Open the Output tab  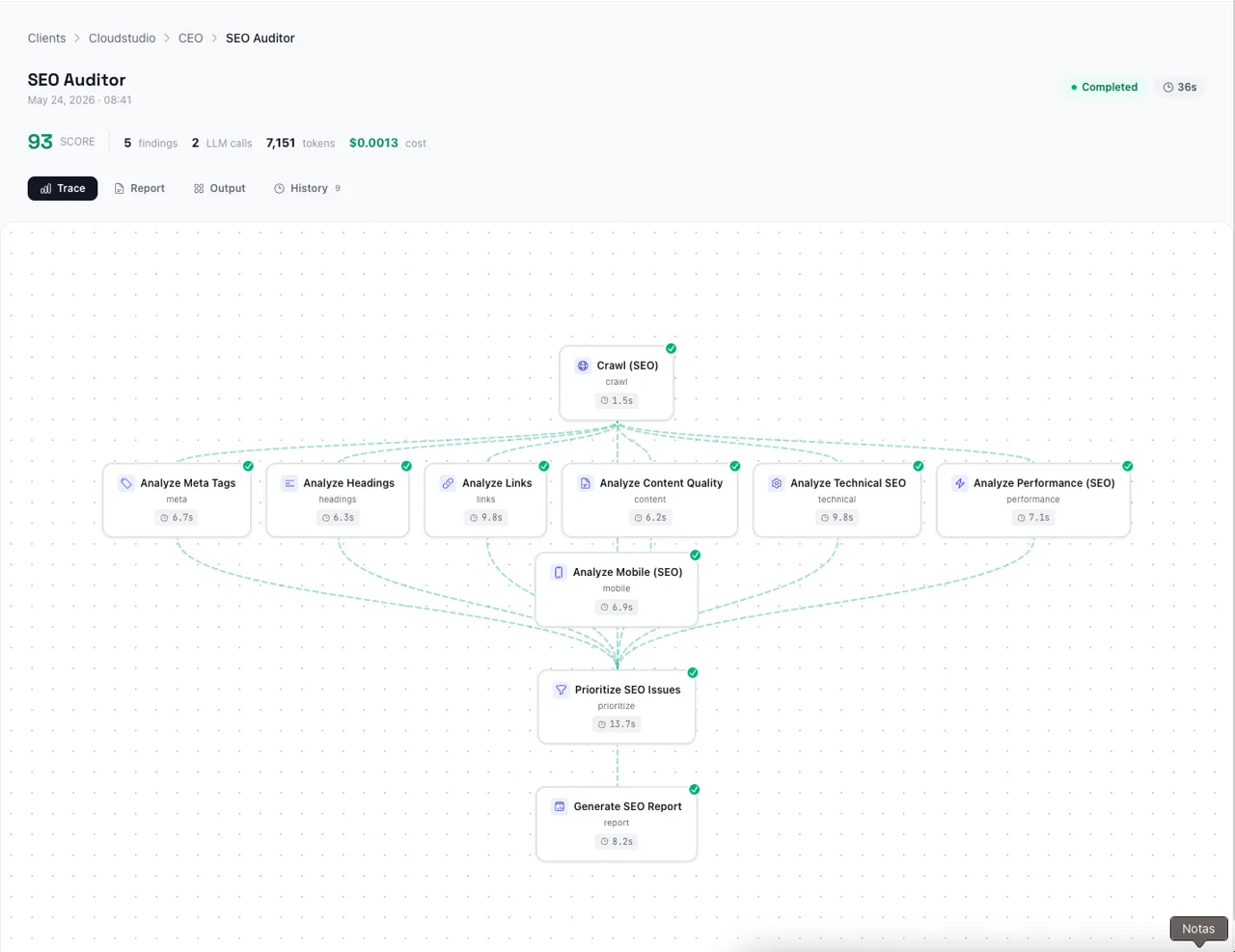click(x=220, y=188)
